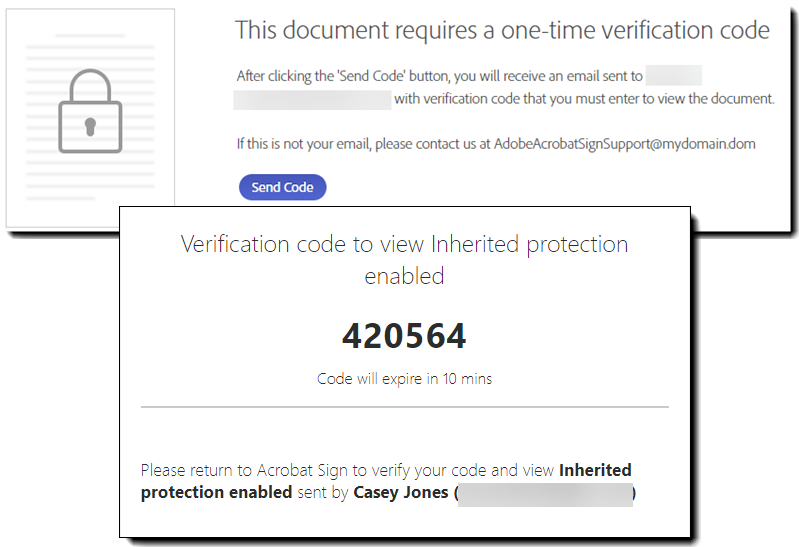Click the blurred address before 'with verification code'

[312, 99]
